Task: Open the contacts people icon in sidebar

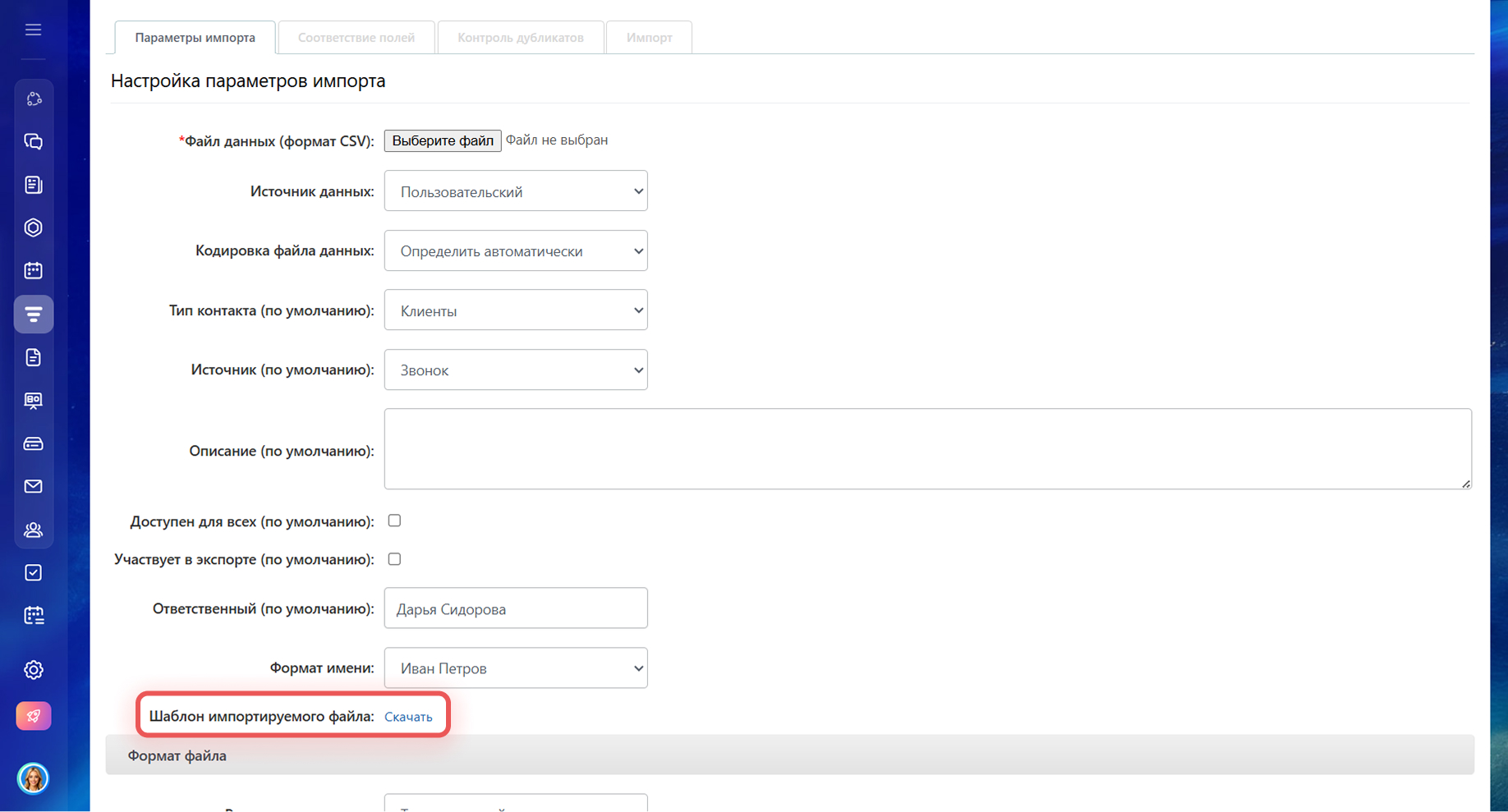Action: [33, 530]
